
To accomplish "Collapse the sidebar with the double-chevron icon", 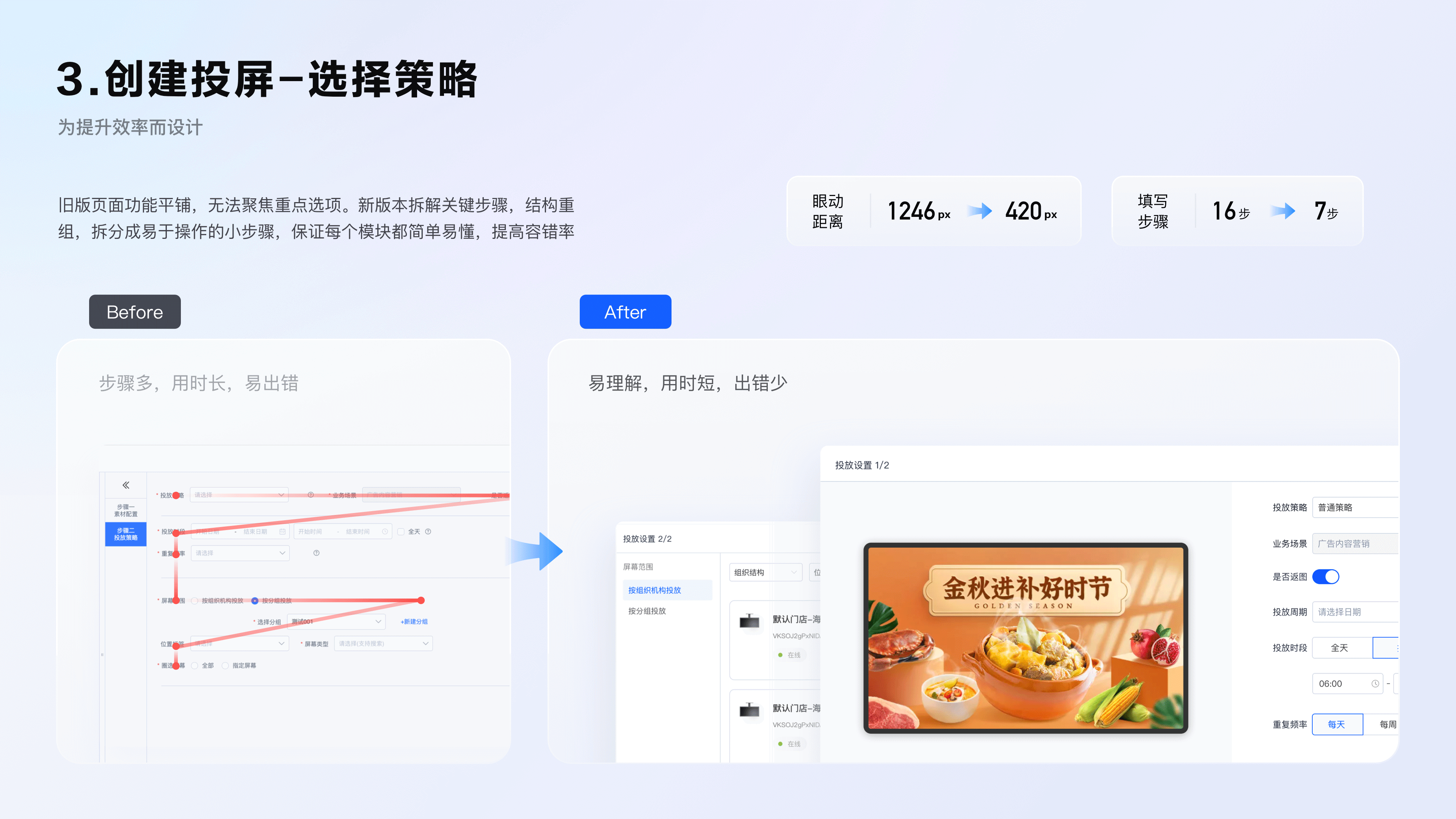I will click(126, 485).
